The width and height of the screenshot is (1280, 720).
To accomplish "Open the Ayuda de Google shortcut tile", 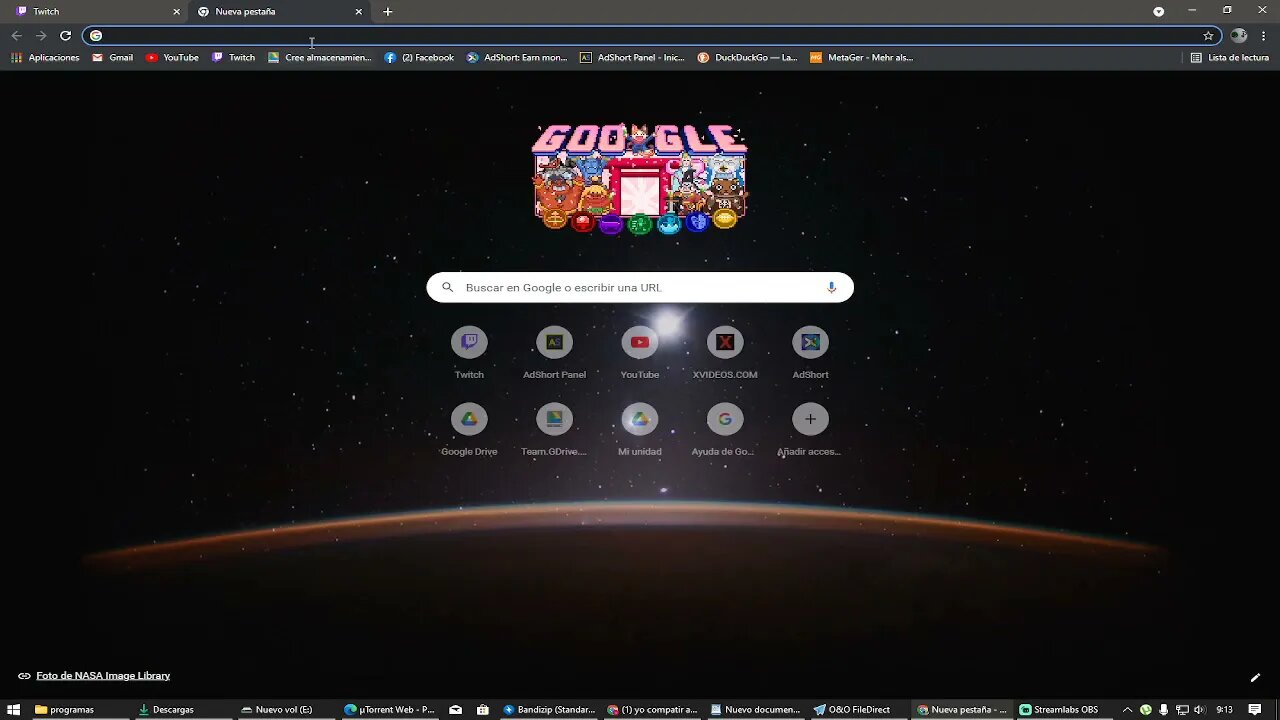I will [725, 430].
